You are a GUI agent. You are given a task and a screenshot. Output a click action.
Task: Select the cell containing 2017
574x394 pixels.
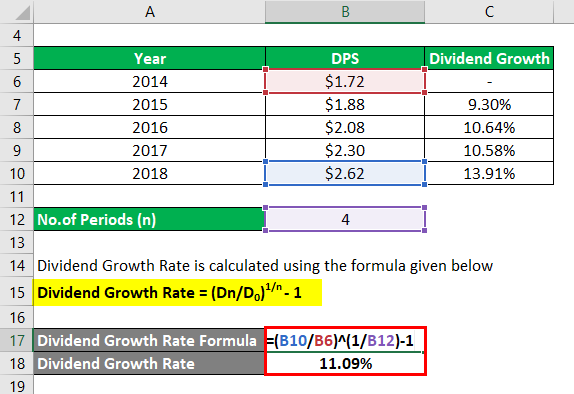tap(149, 150)
